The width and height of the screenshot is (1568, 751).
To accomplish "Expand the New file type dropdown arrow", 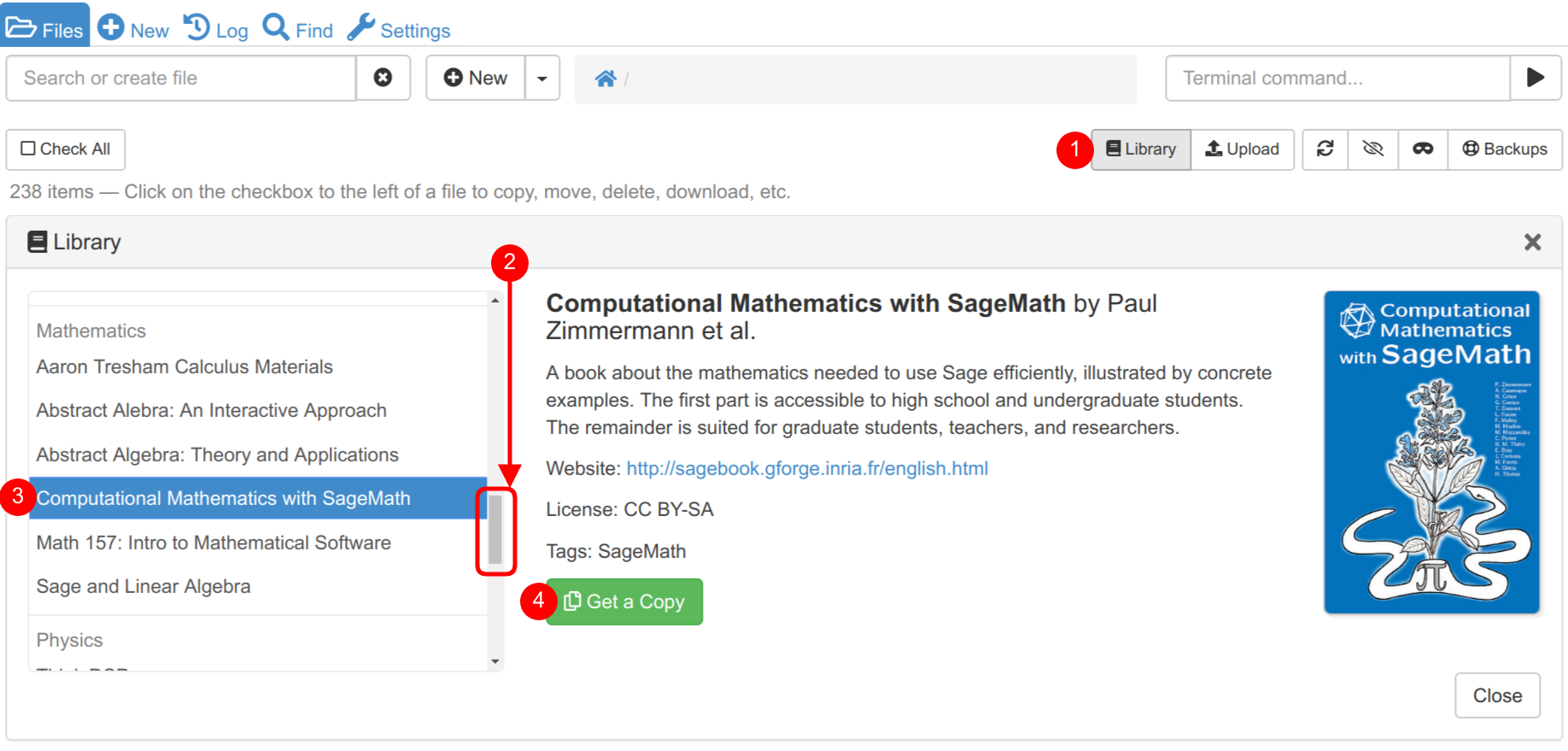I will coord(542,79).
